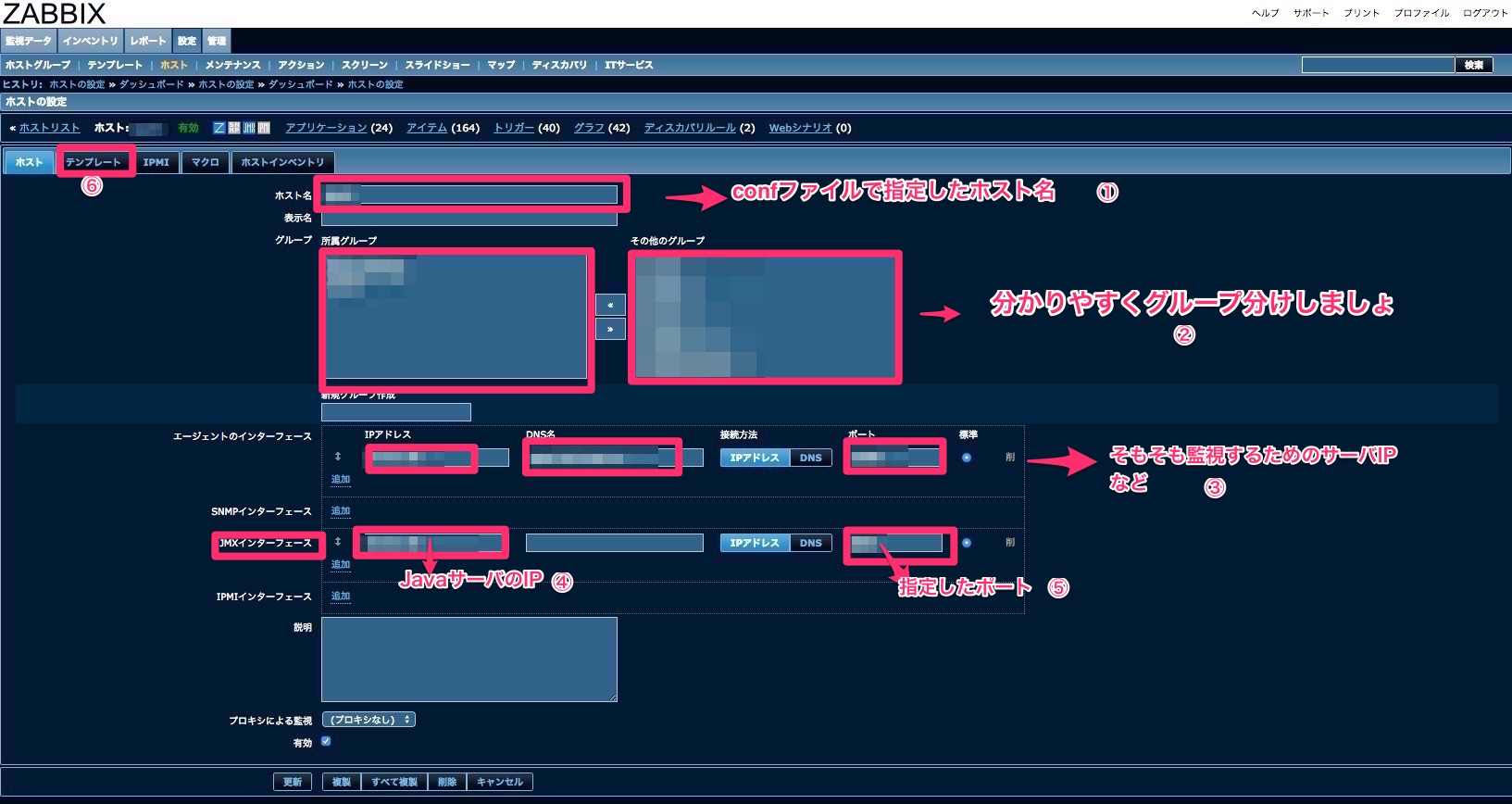Click the JMX interface drag handle
The width and height of the screenshot is (1512, 804).
(x=338, y=542)
